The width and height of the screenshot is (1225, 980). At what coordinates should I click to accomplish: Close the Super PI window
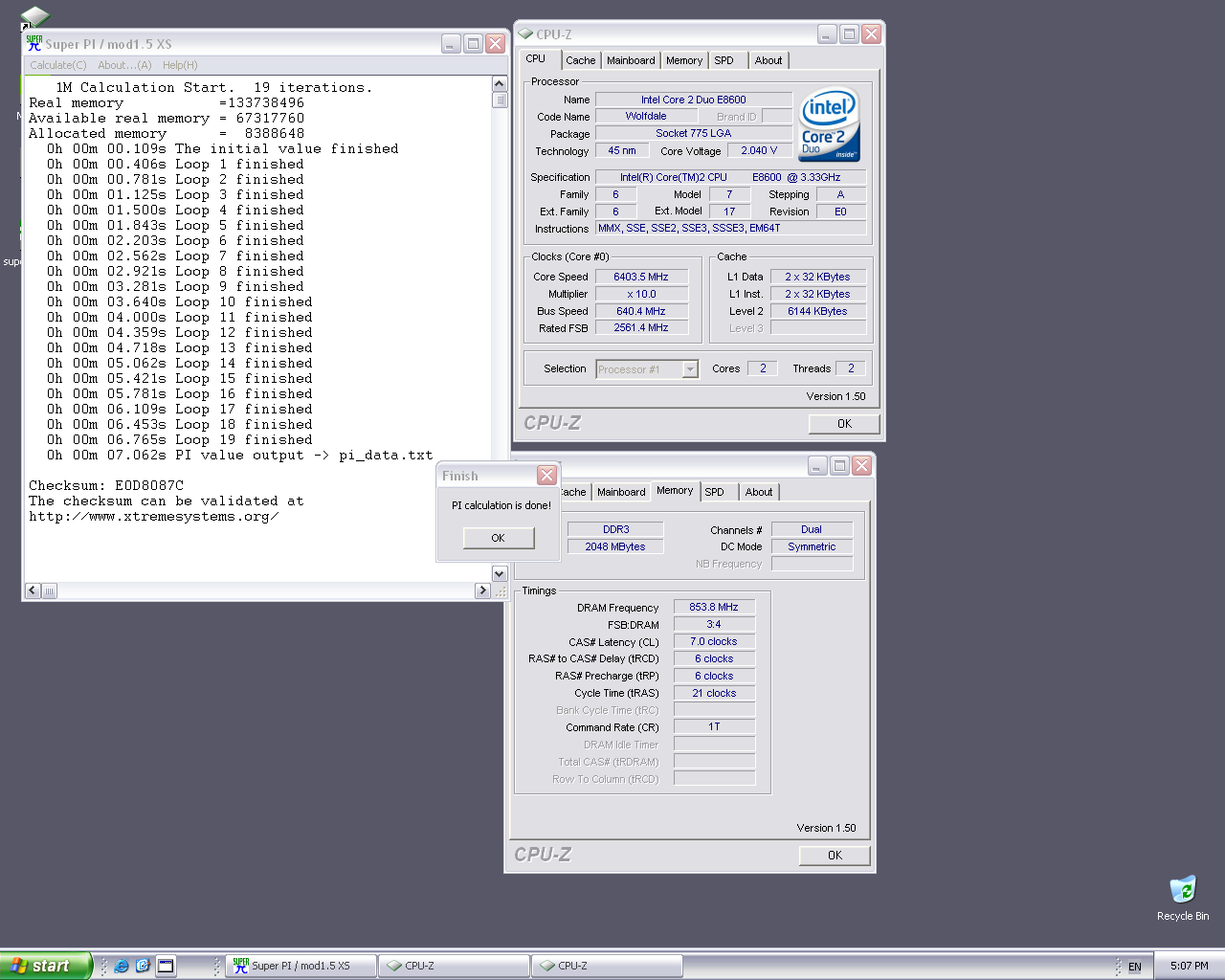click(495, 43)
